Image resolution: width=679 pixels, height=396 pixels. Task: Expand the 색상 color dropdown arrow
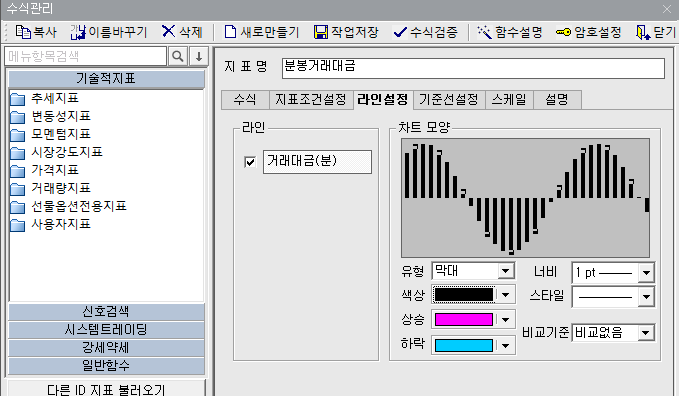pyautogui.click(x=505, y=295)
